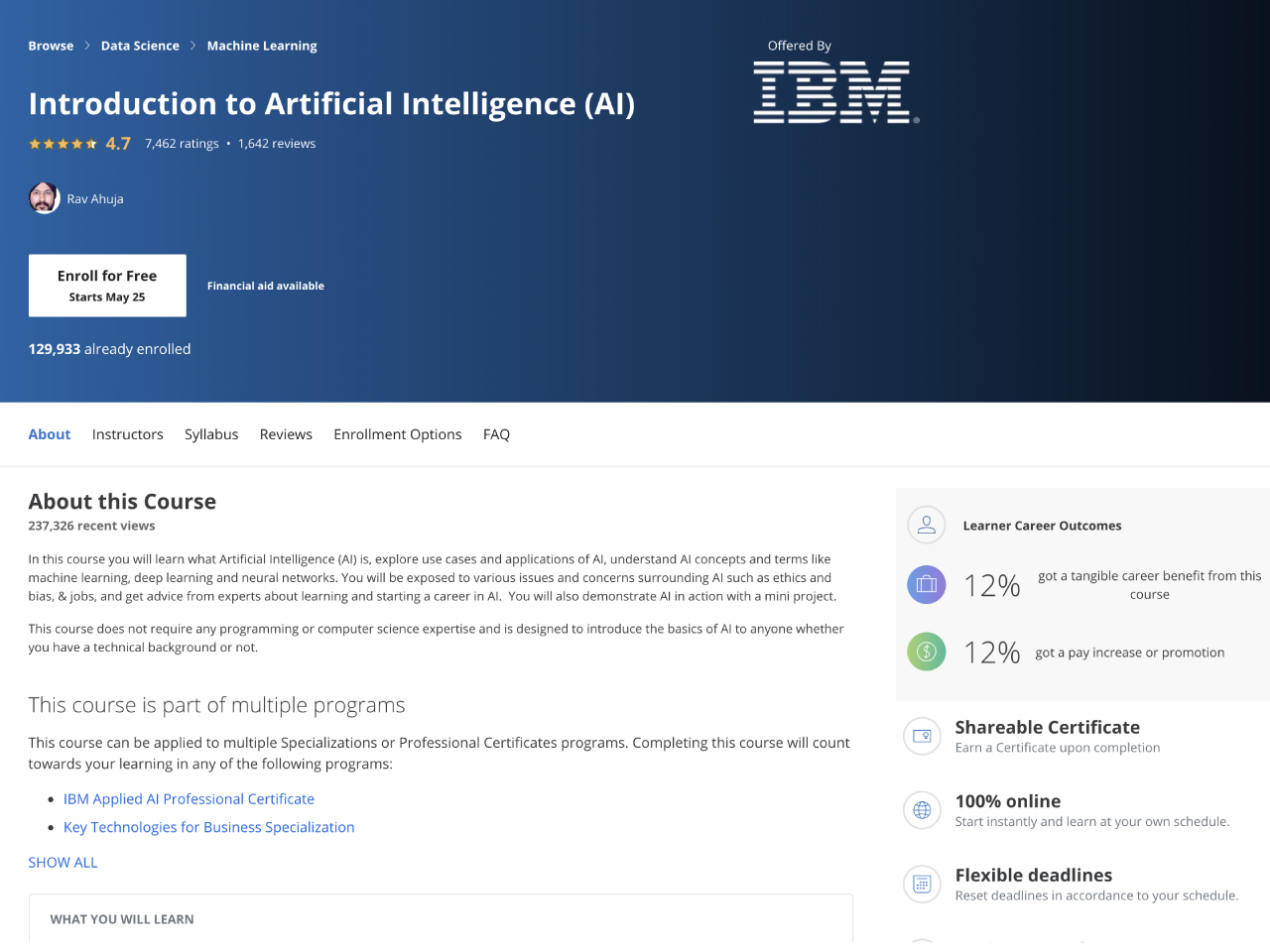Image resolution: width=1270 pixels, height=952 pixels.
Task: Click the Shareable Certificate heading
Action: click(x=1048, y=727)
